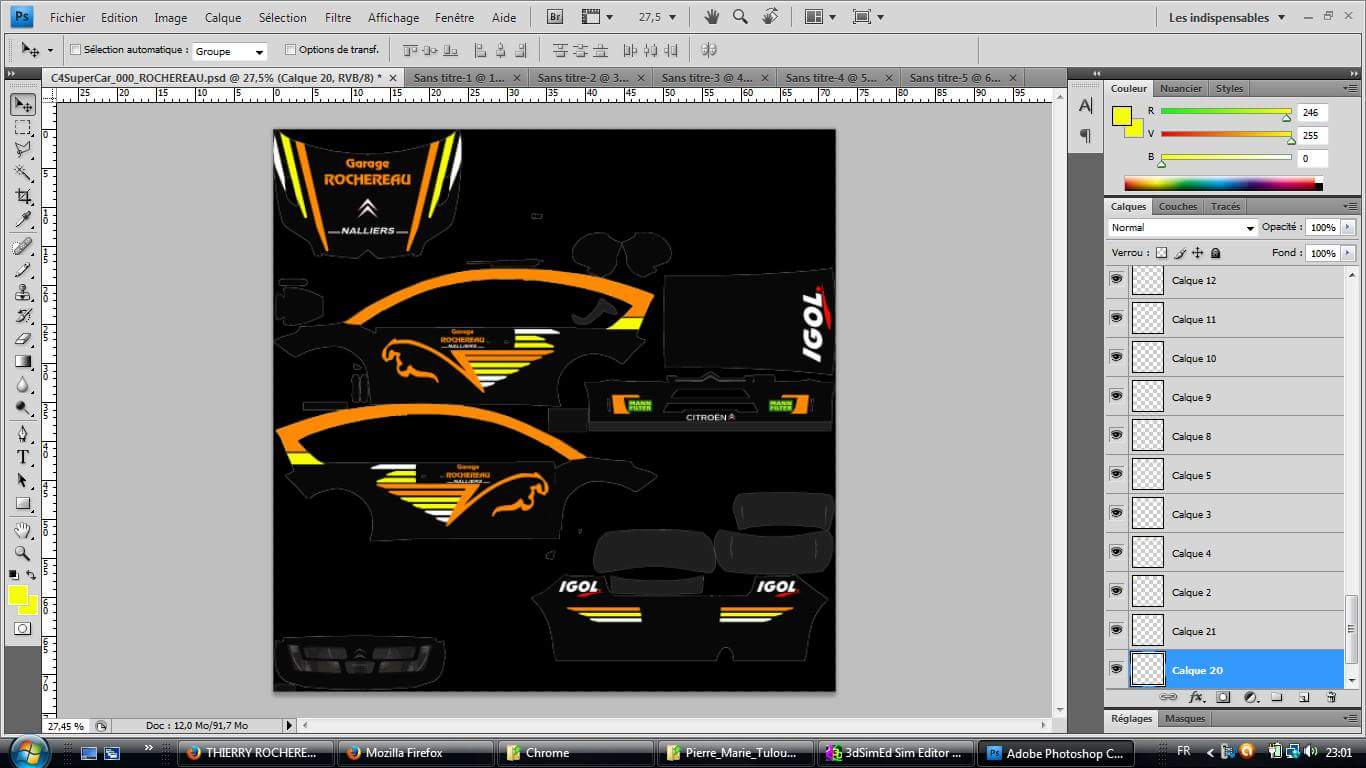Select the Path Selection tool

coord(23,480)
